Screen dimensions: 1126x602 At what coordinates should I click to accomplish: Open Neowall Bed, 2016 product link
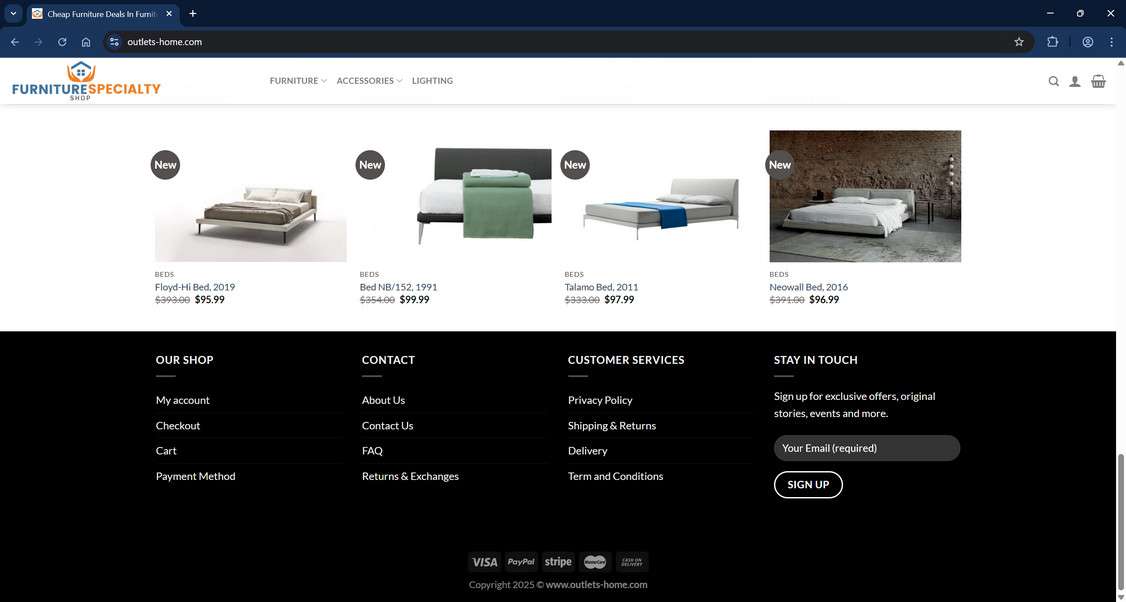(x=809, y=287)
